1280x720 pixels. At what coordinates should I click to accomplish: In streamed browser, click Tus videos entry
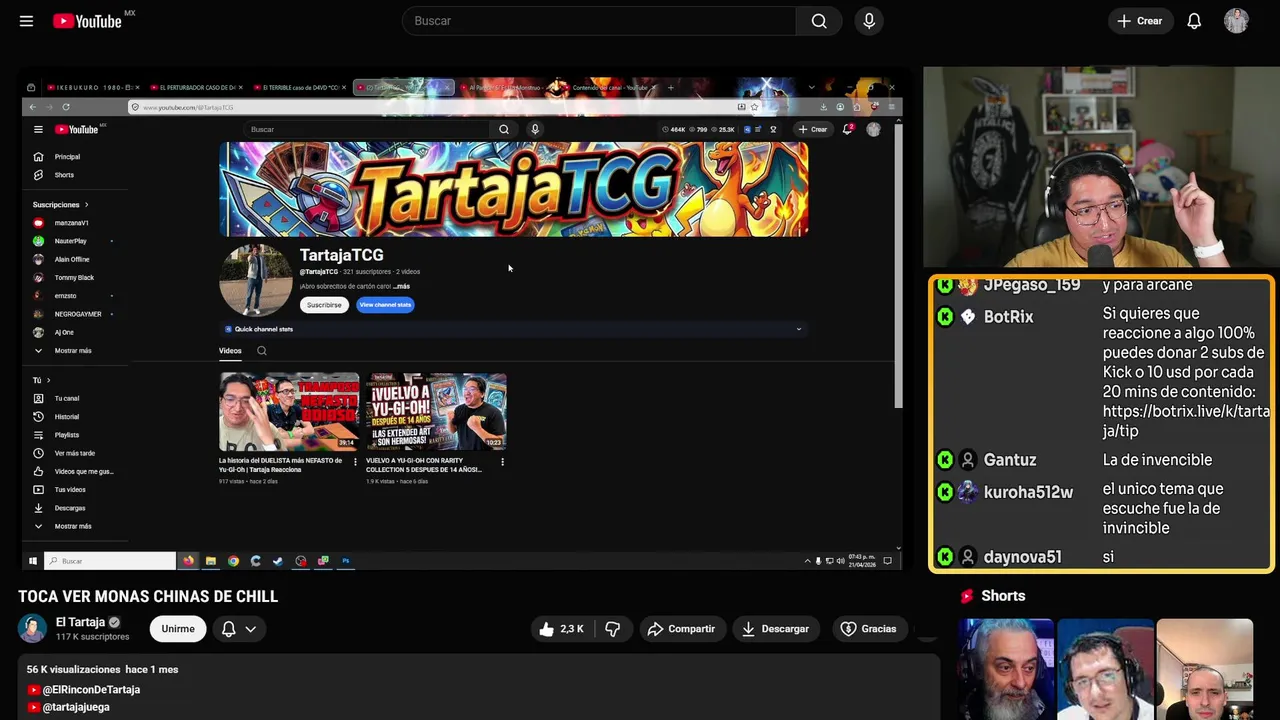click(x=69, y=490)
